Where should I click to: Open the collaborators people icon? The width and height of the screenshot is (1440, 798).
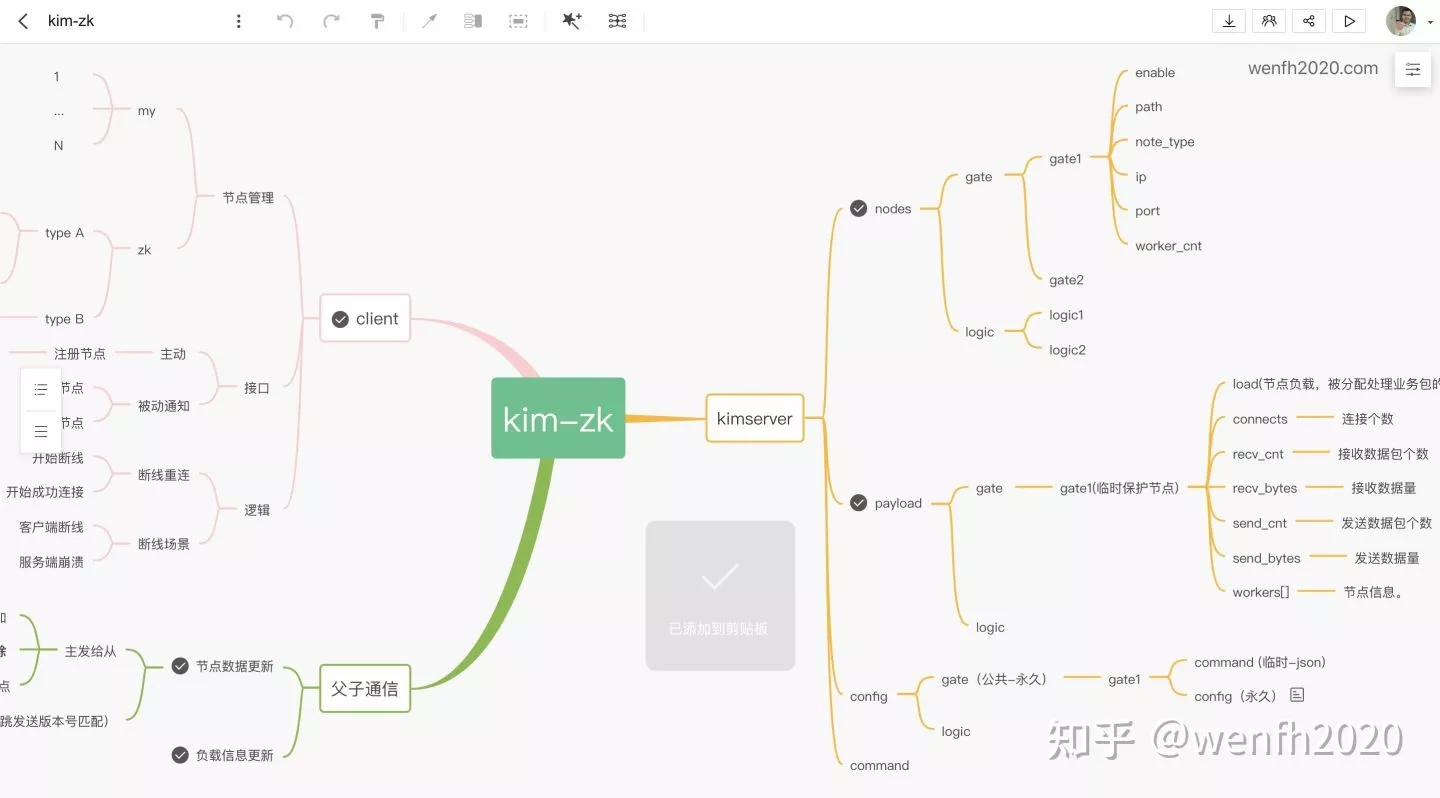1269,21
